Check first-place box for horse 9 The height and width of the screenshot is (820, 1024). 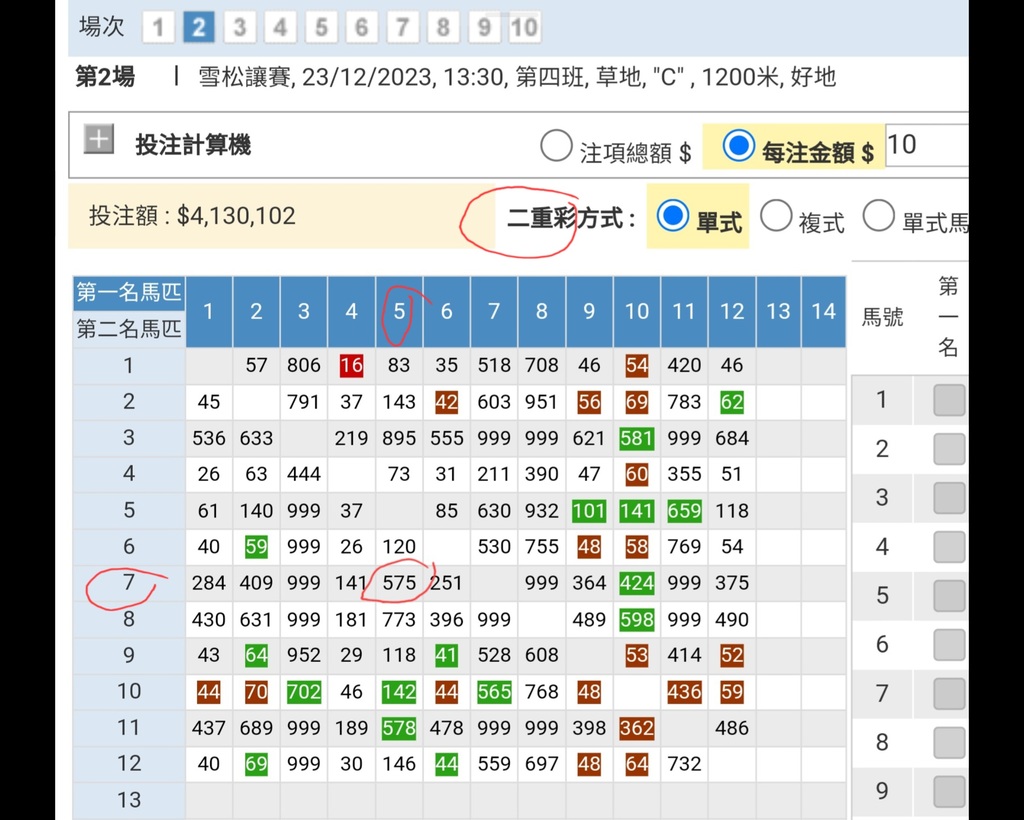(948, 791)
